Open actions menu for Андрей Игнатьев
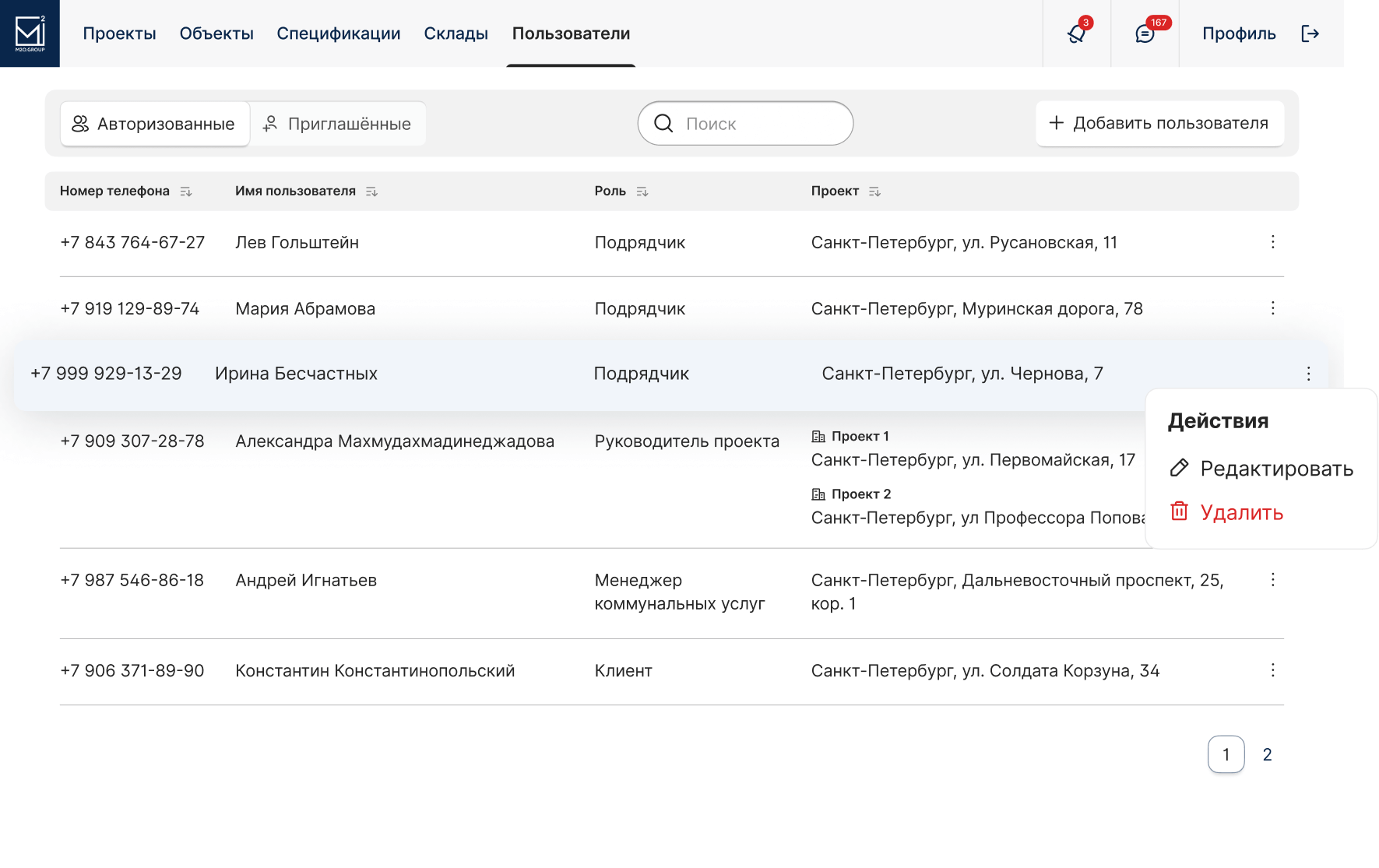 tap(1273, 580)
